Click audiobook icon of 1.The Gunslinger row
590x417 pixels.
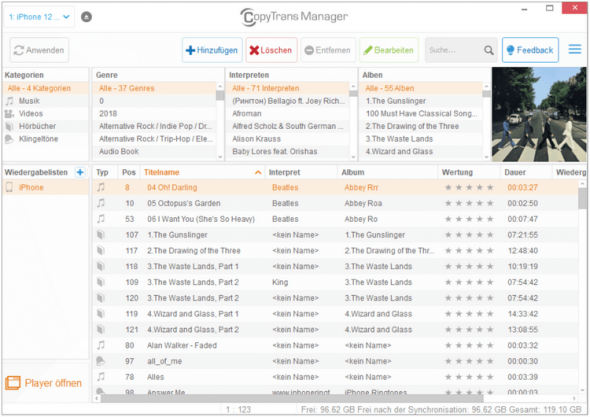click(x=101, y=234)
